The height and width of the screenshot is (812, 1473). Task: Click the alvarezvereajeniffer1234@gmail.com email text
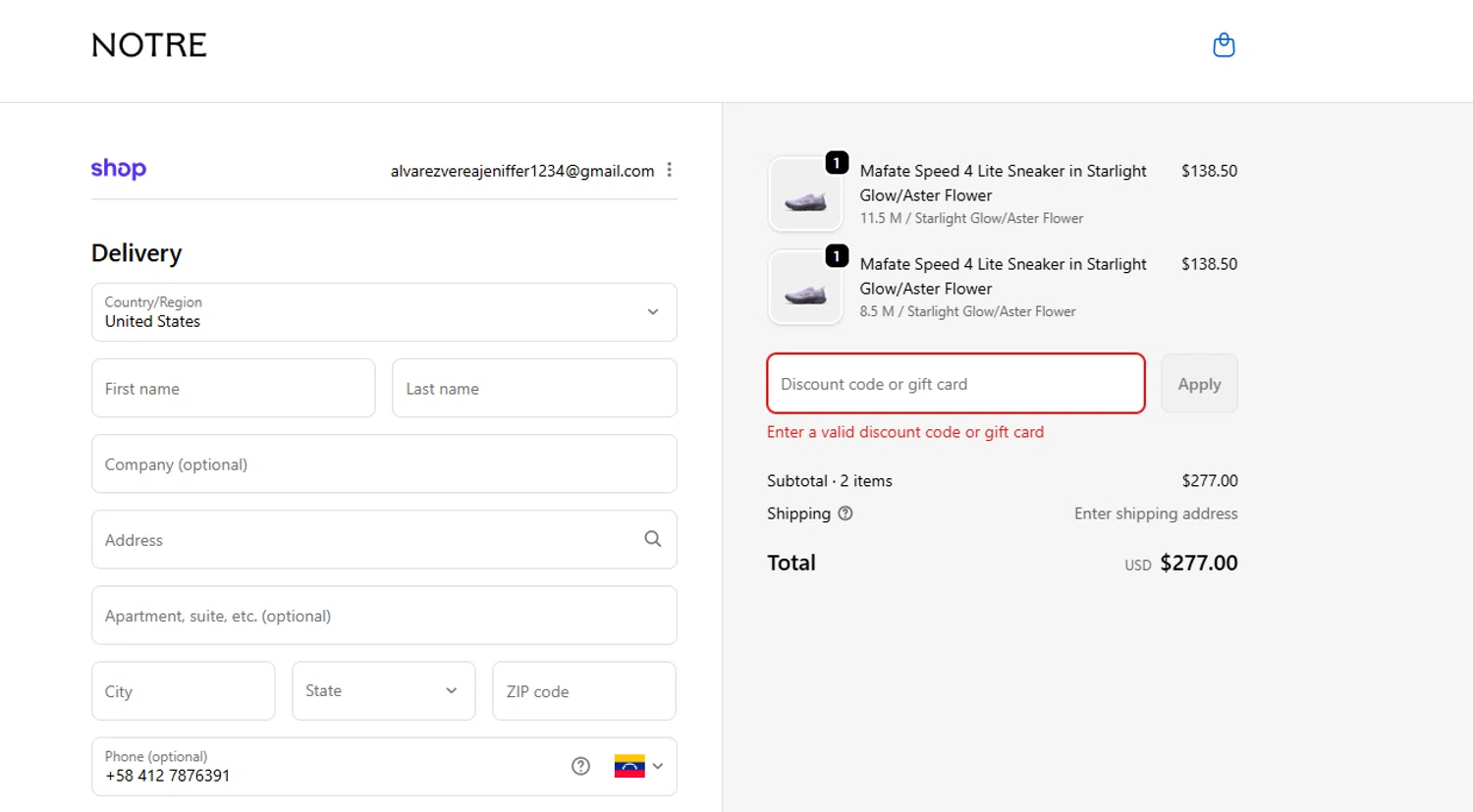click(522, 171)
